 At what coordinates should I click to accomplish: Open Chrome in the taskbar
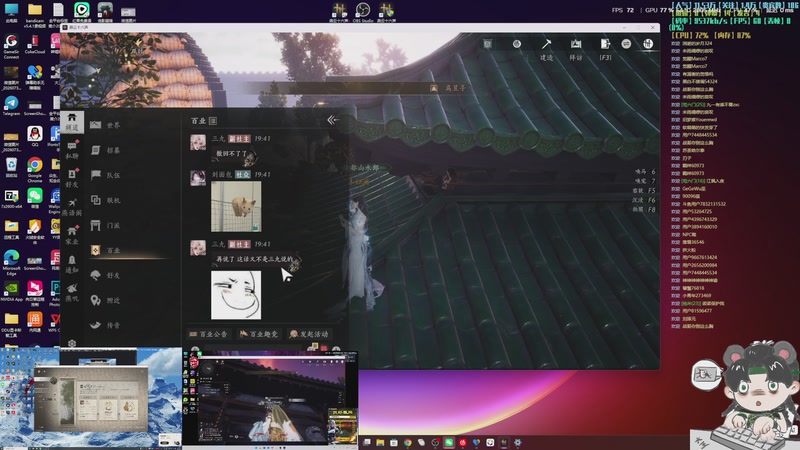[408, 442]
